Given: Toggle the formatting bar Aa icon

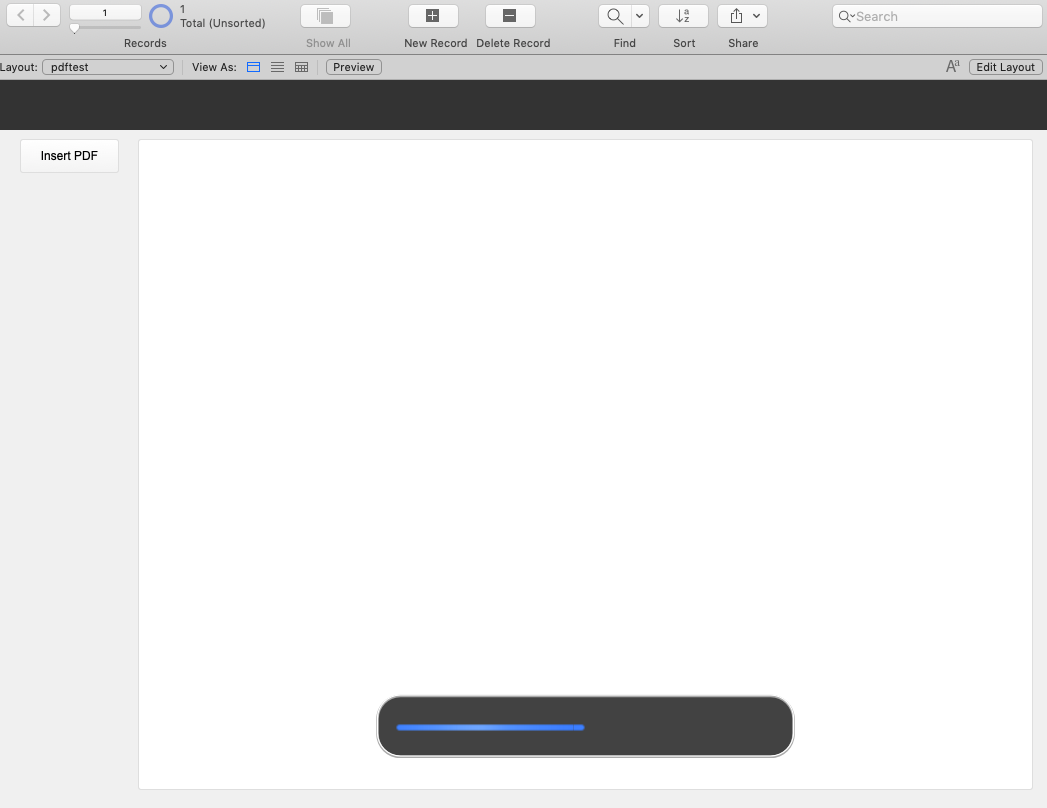Looking at the screenshot, I should [x=953, y=66].
